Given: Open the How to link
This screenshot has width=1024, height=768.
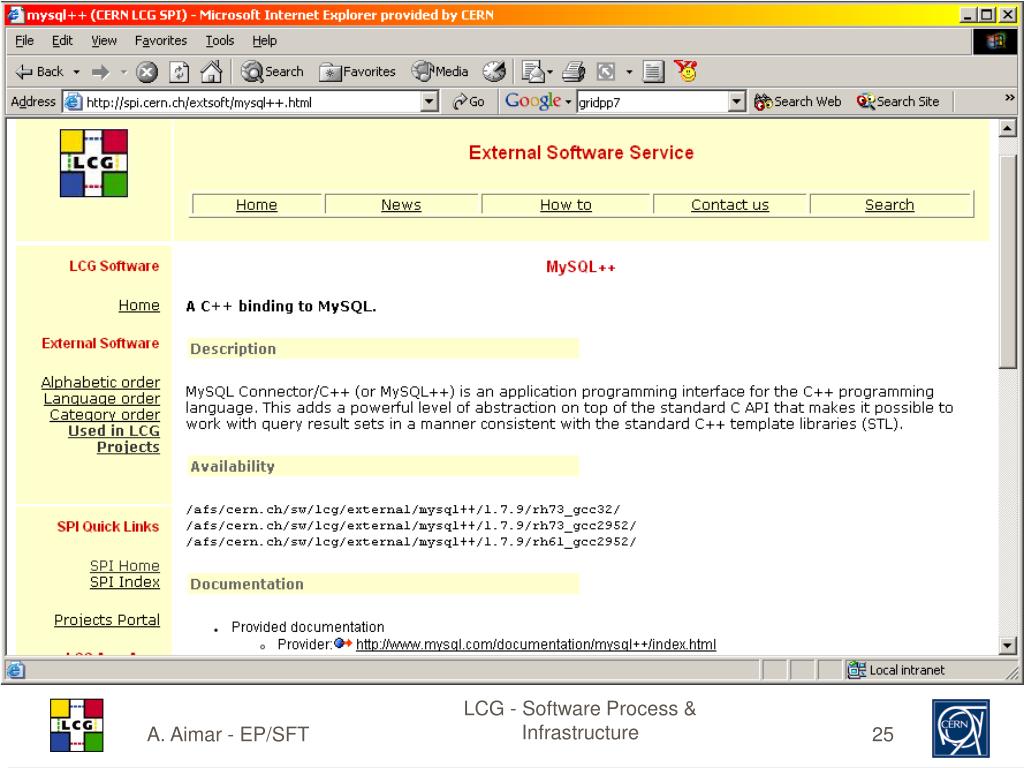Looking at the screenshot, I should click(566, 205).
